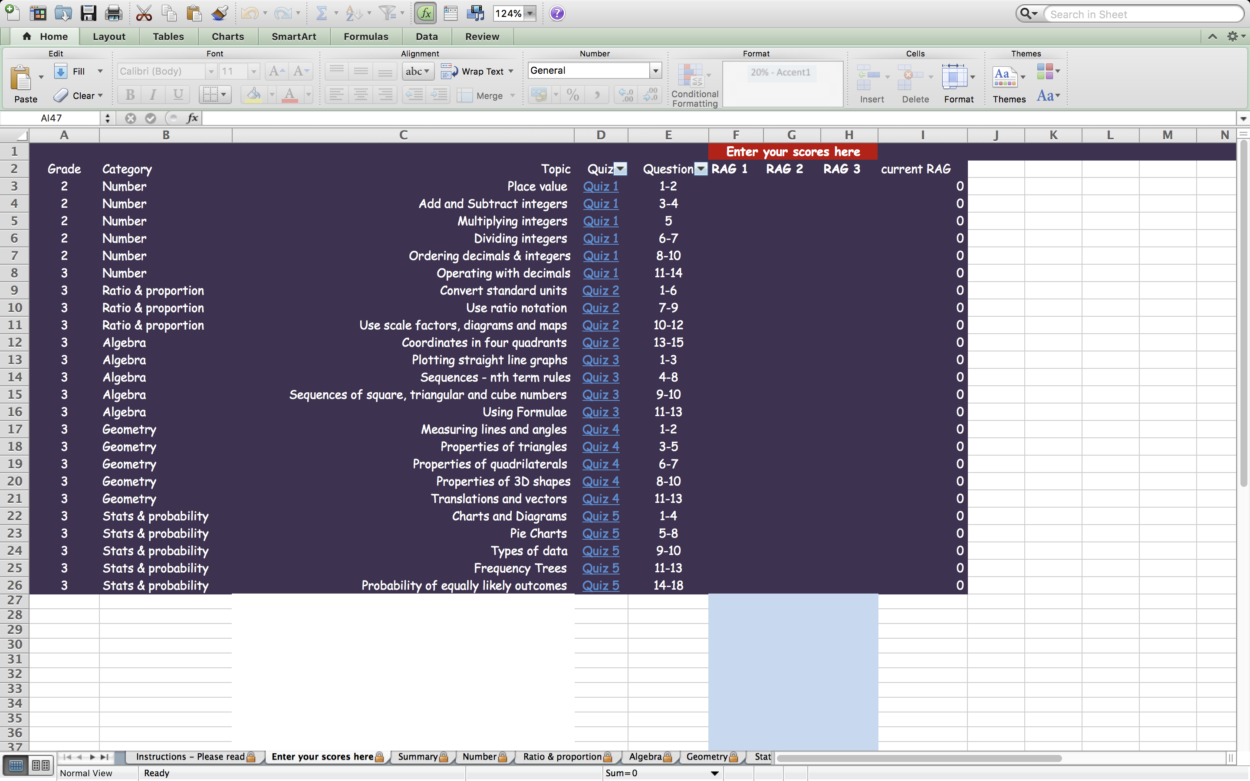This screenshot has height=781, width=1250.
Task: Click the Print icon in toolbar
Action: 113,13
